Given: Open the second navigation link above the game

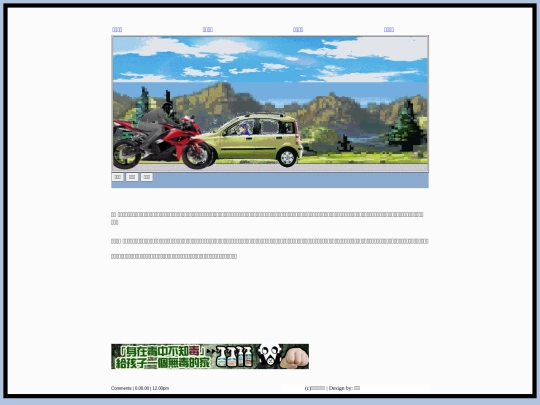Looking at the screenshot, I should [208, 30].
